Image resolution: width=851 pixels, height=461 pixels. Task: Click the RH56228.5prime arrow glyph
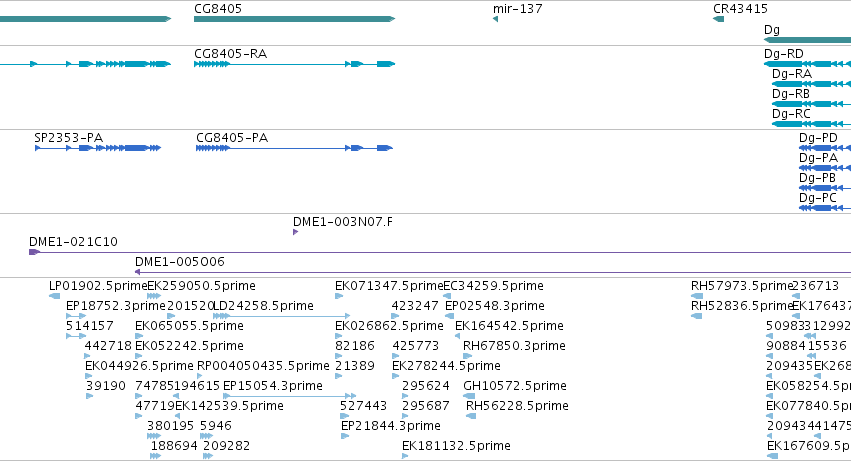[x=471, y=416]
